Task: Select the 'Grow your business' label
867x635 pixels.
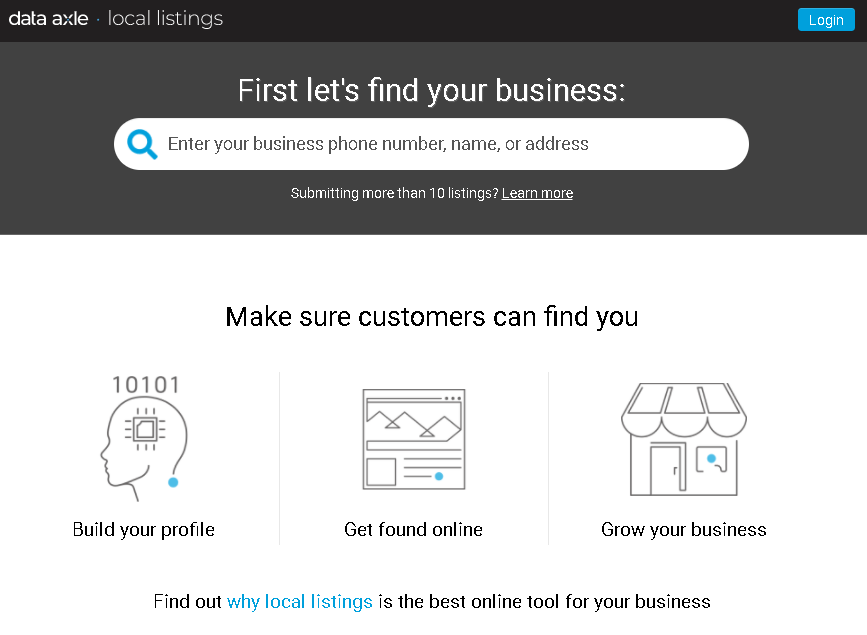Action: pos(684,529)
